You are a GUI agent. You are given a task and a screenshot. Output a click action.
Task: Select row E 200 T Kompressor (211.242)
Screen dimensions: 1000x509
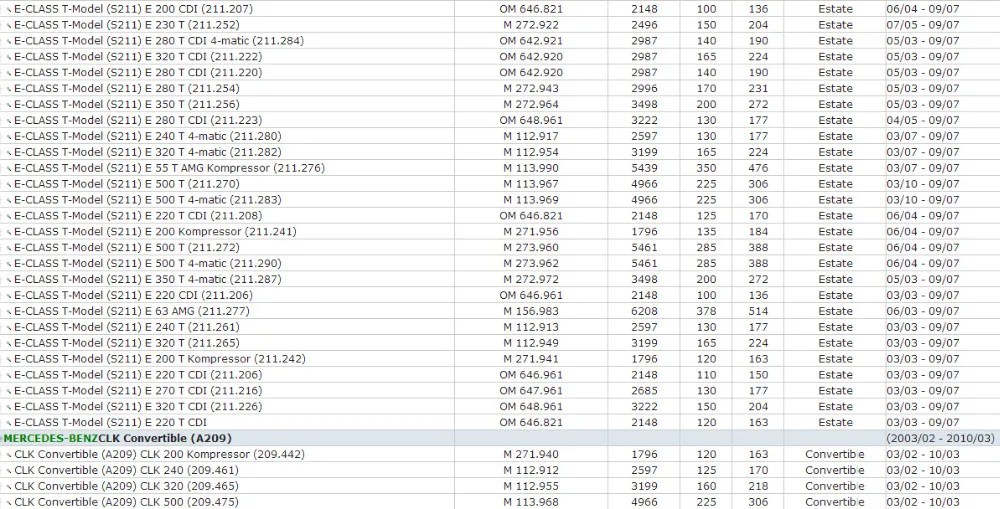[500, 358]
